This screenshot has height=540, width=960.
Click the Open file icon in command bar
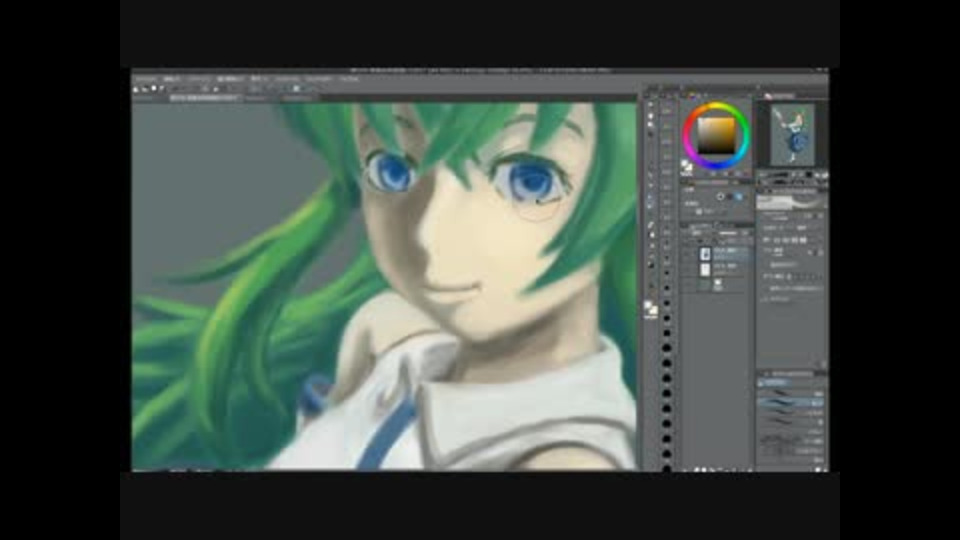point(144,89)
